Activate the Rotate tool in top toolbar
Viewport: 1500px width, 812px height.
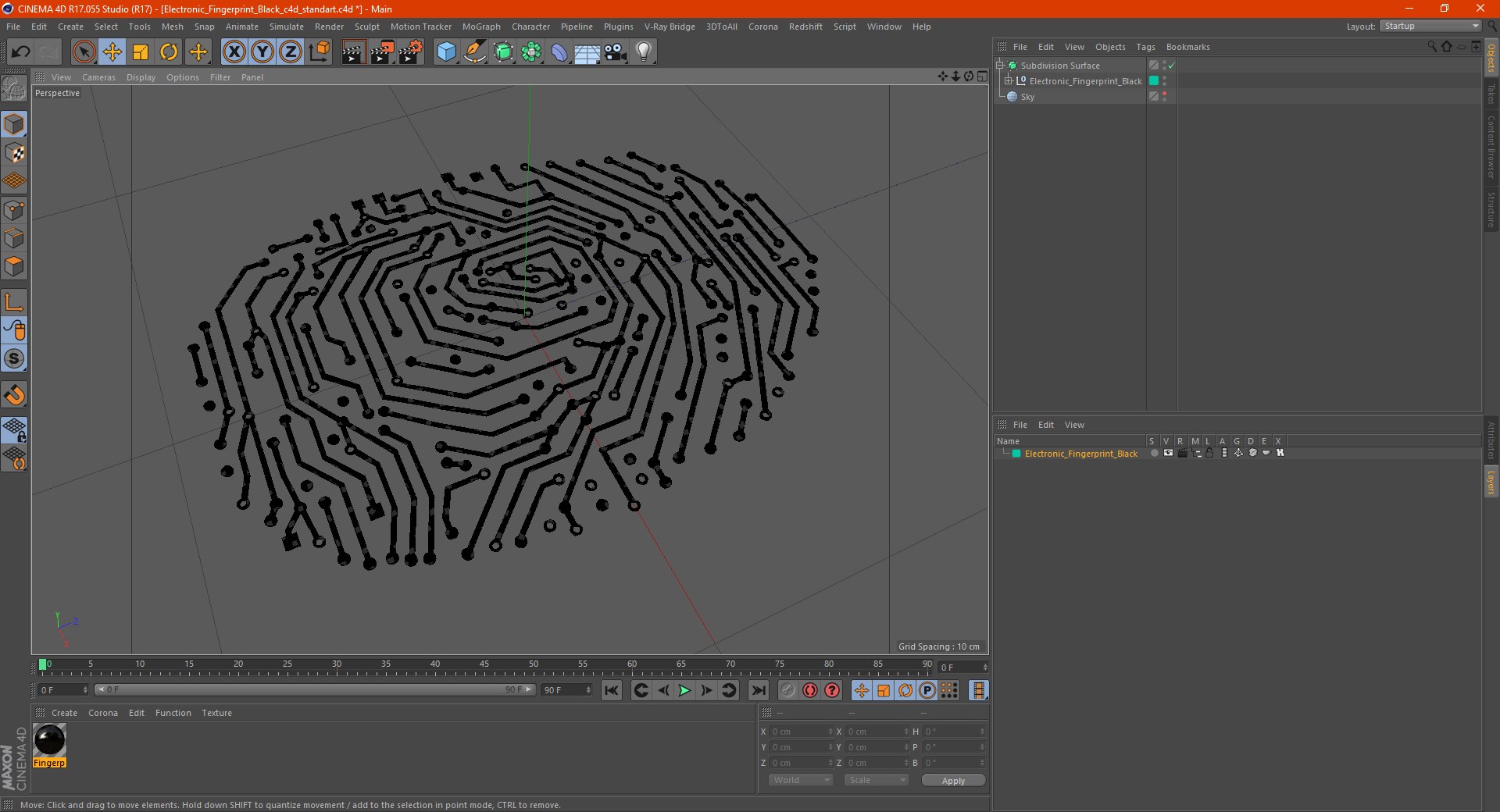169,52
